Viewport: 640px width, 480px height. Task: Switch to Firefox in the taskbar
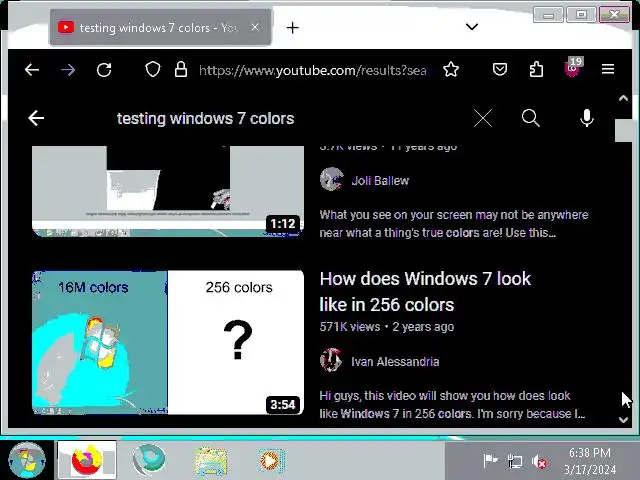87,460
